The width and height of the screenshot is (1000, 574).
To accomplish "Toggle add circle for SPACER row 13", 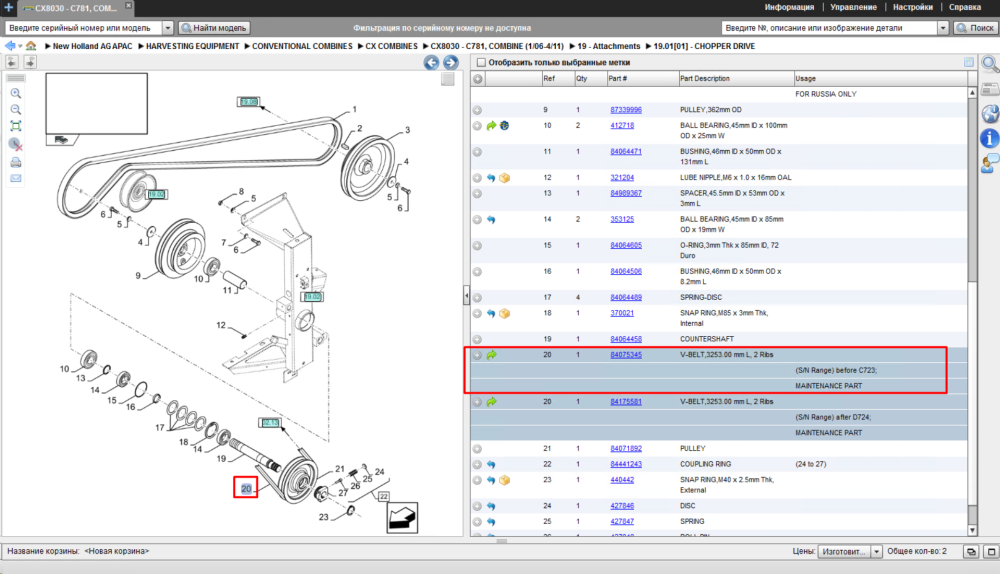I will click(477, 193).
